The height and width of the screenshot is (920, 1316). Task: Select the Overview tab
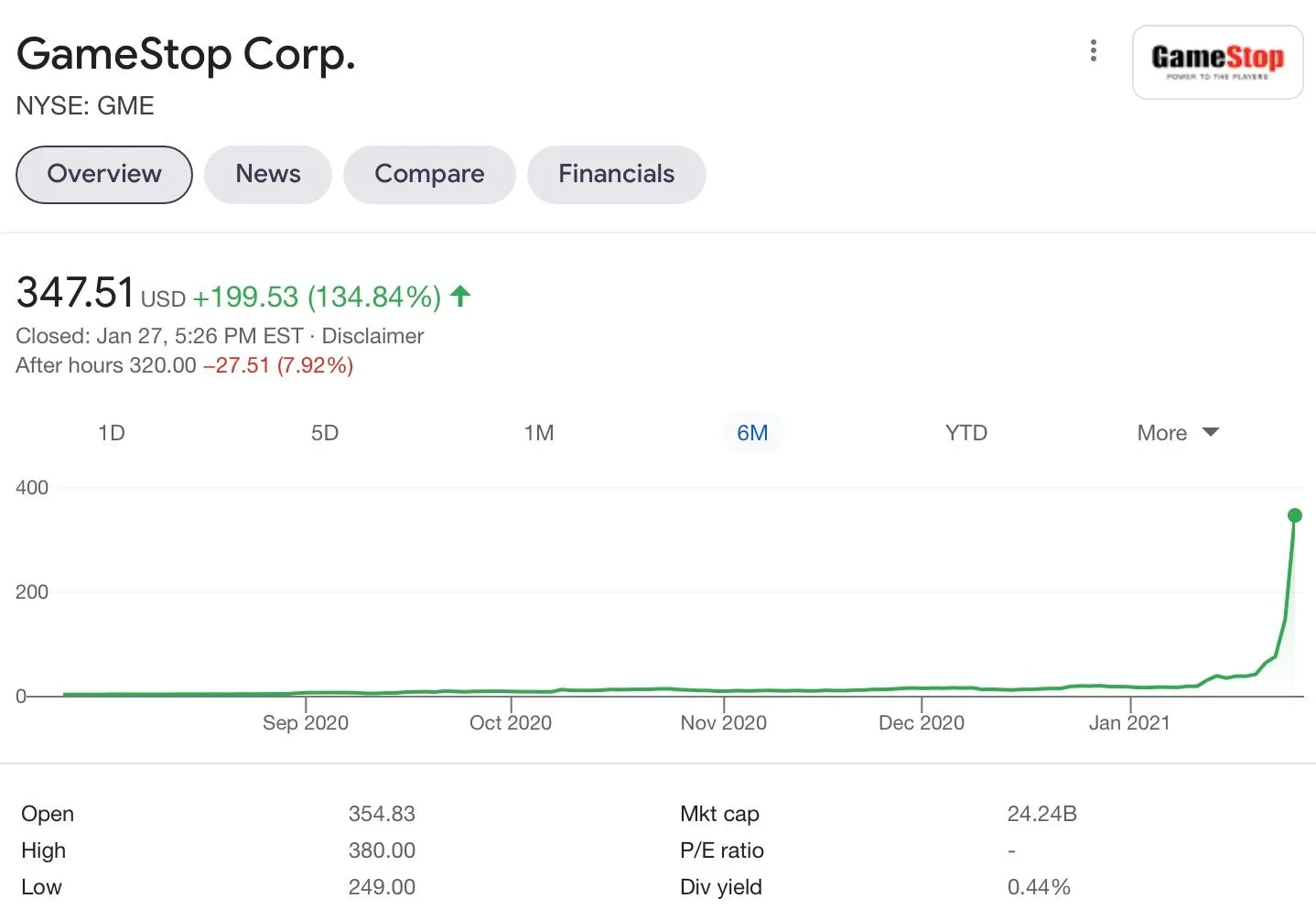[104, 174]
